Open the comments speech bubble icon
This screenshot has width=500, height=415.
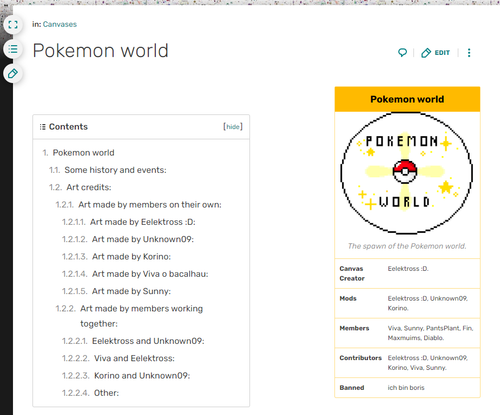pyautogui.click(x=402, y=53)
